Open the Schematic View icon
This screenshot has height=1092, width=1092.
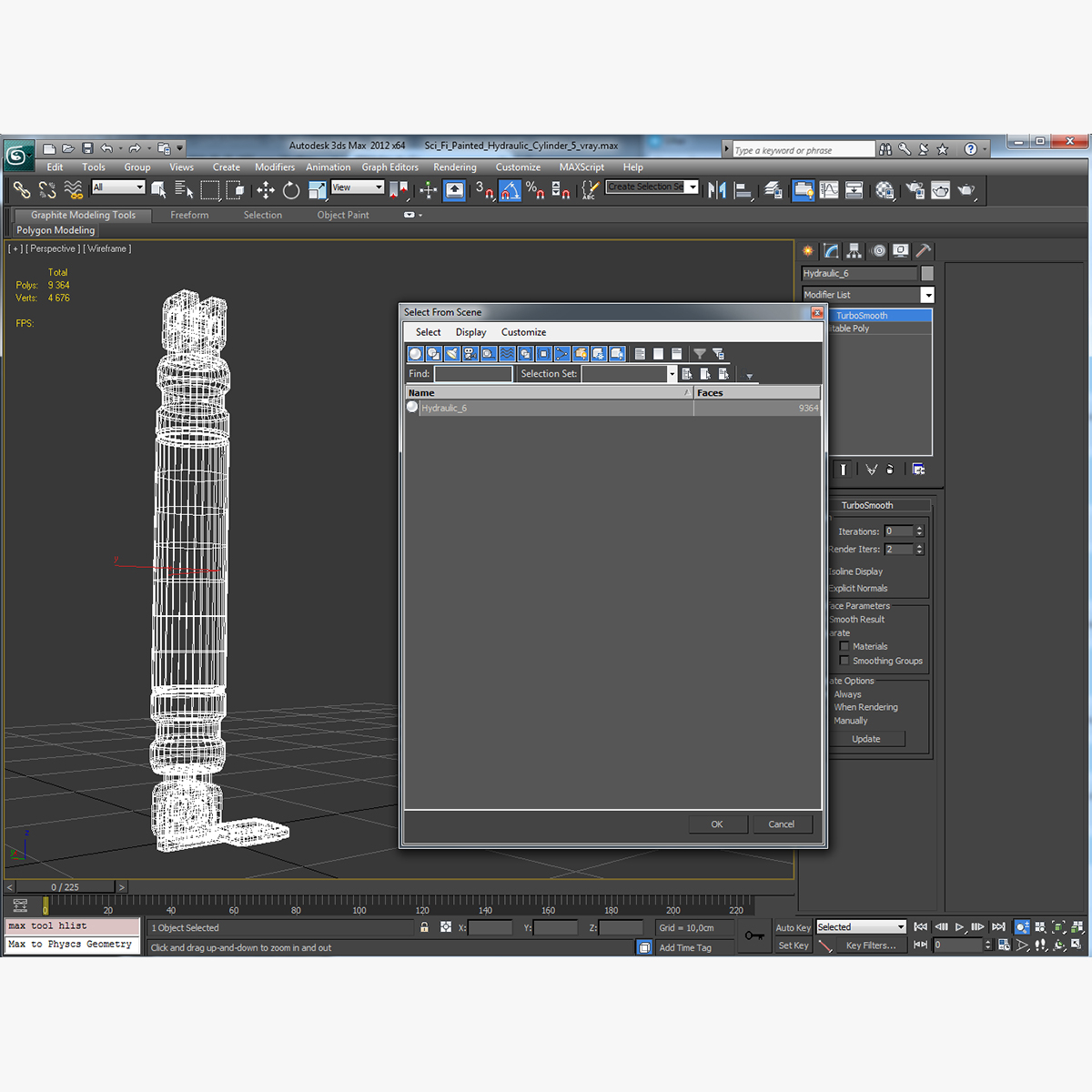click(854, 189)
